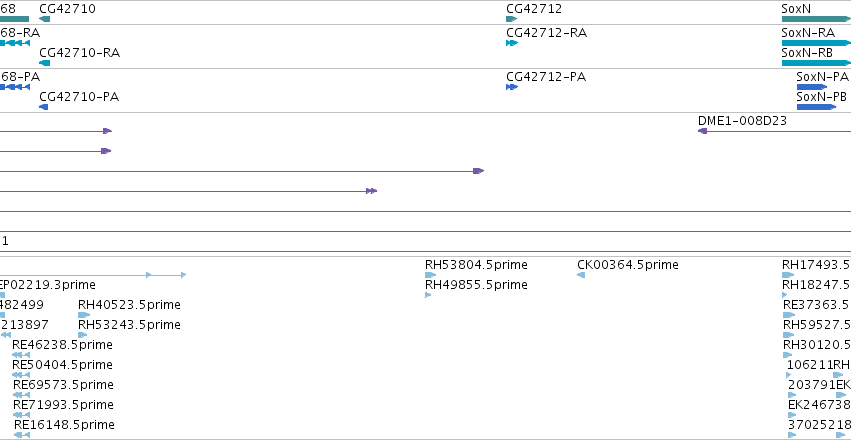
Task: Click the CG42712-PA protein feature
Action: tap(512, 87)
